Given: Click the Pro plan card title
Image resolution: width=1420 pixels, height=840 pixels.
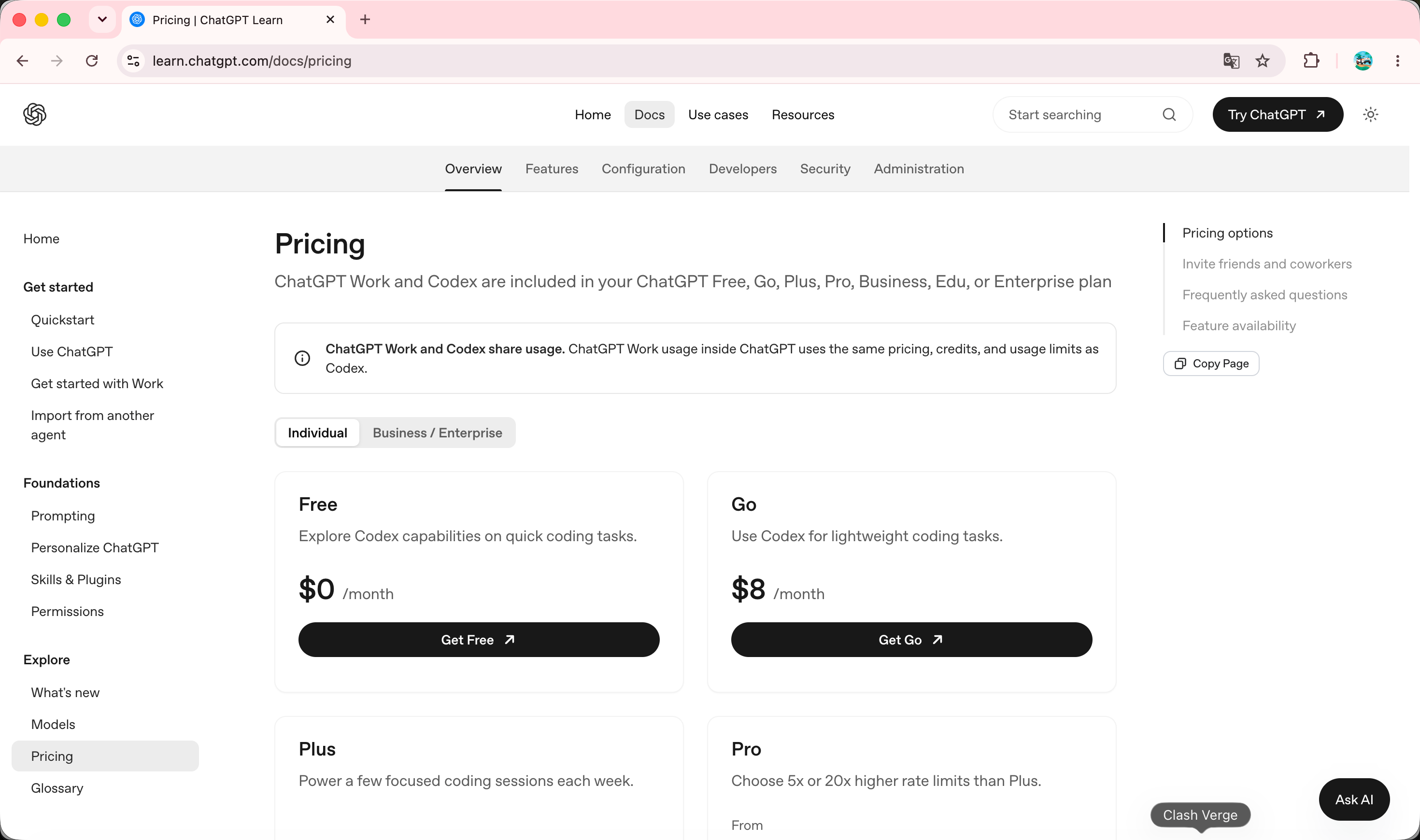Looking at the screenshot, I should coord(746,749).
